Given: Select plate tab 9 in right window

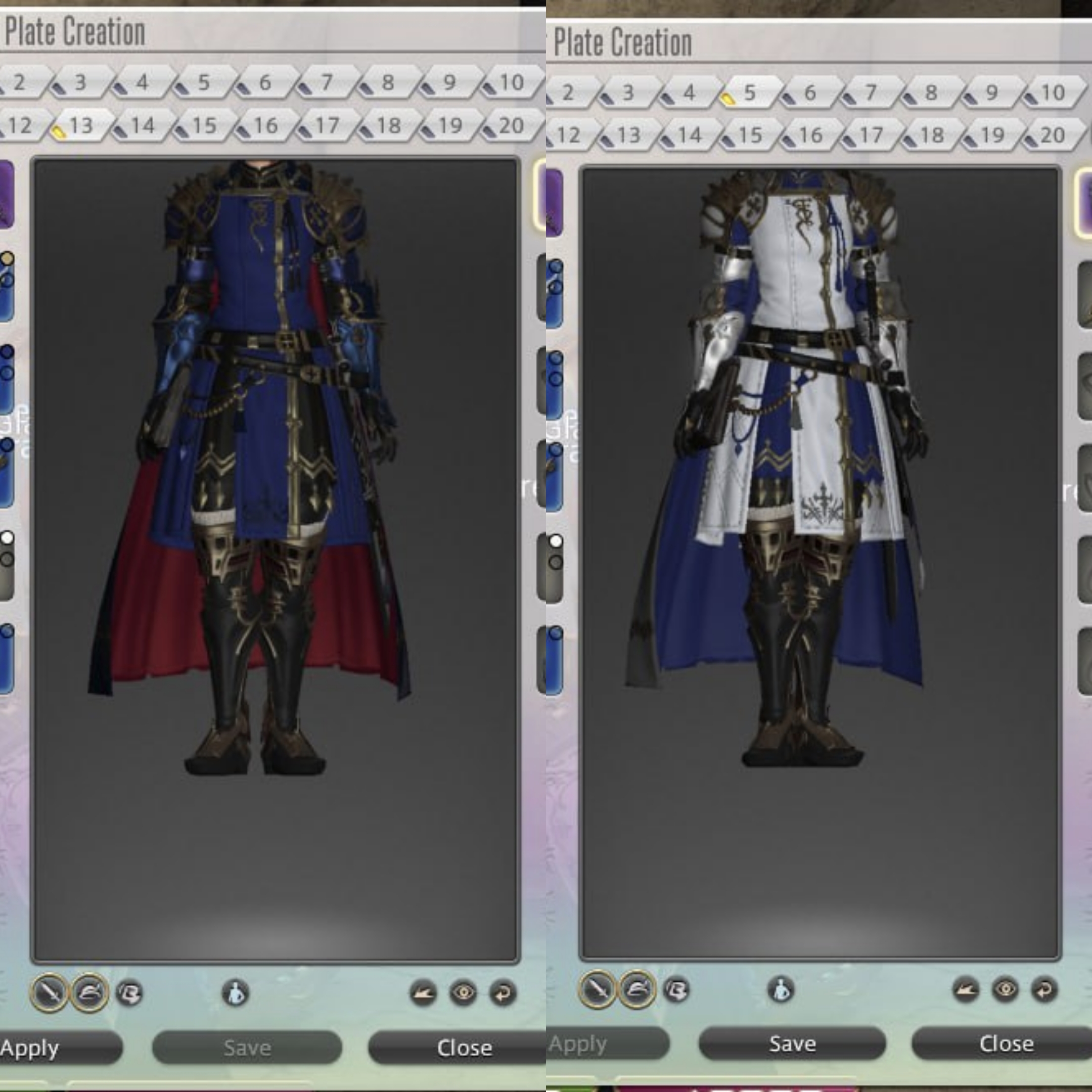Looking at the screenshot, I should pos(992,92).
